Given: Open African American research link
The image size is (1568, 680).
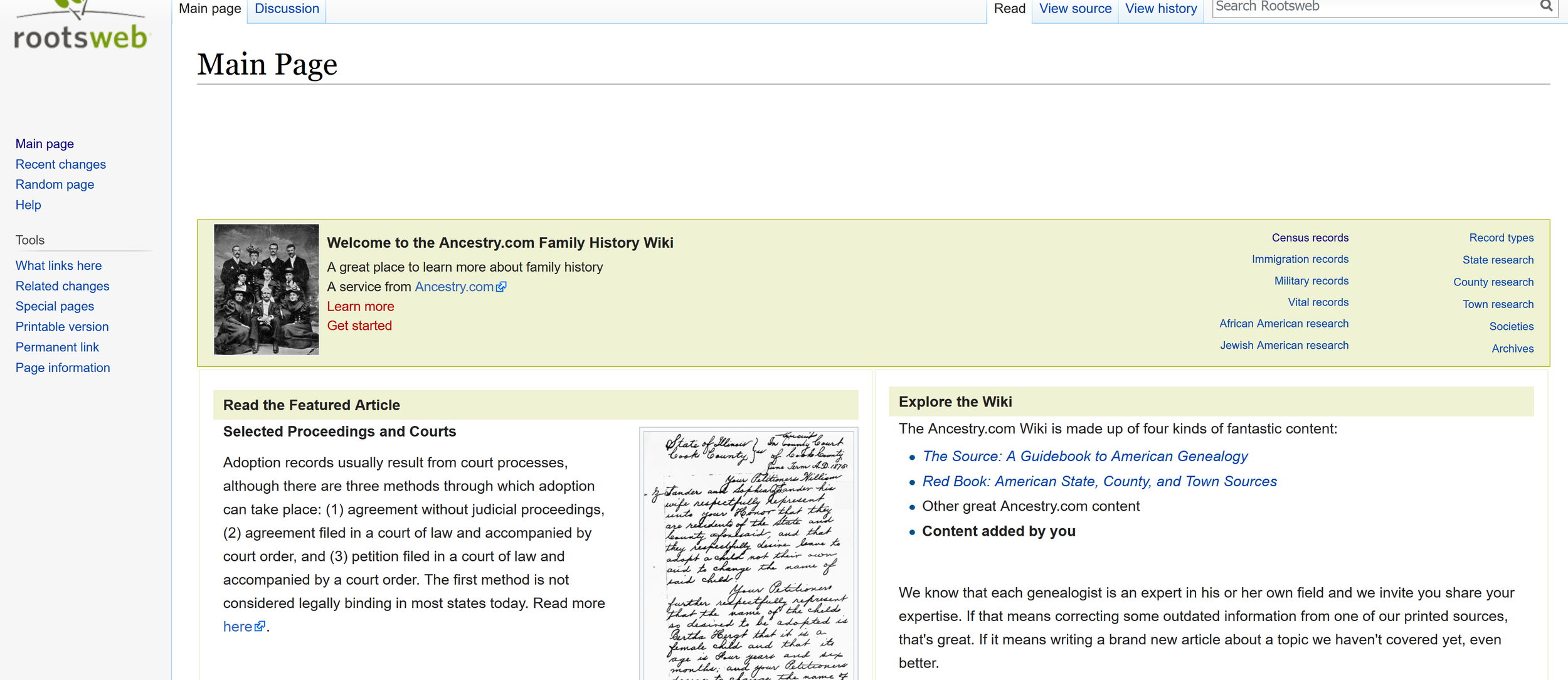Looking at the screenshot, I should coord(1283,324).
